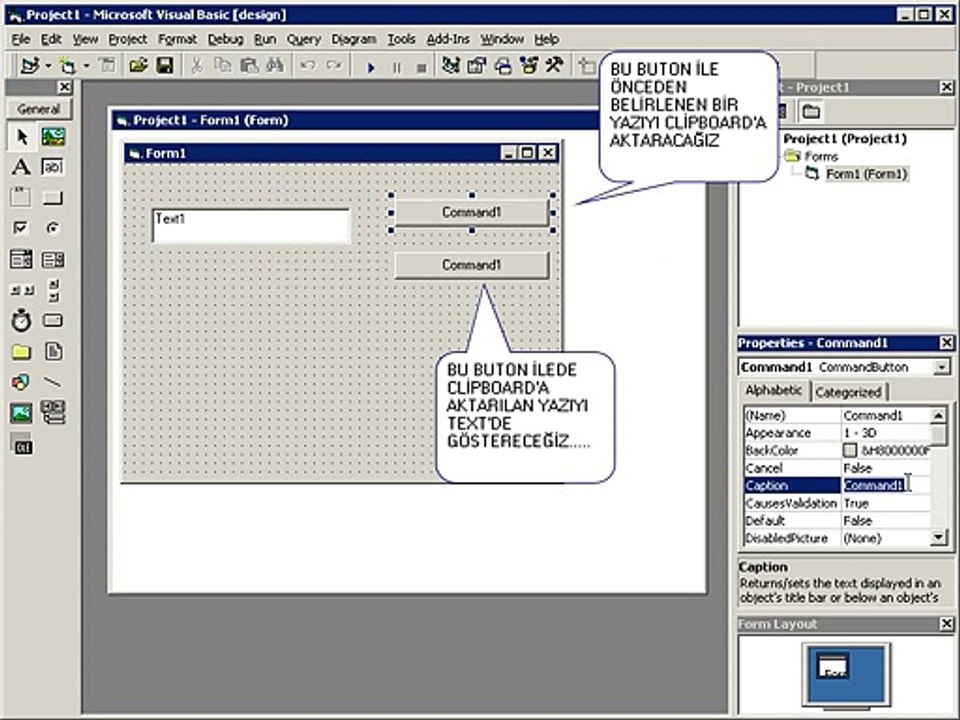The width and height of the screenshot is (960, 720).
Task: Open the File menu
Action: click(20, 39)
